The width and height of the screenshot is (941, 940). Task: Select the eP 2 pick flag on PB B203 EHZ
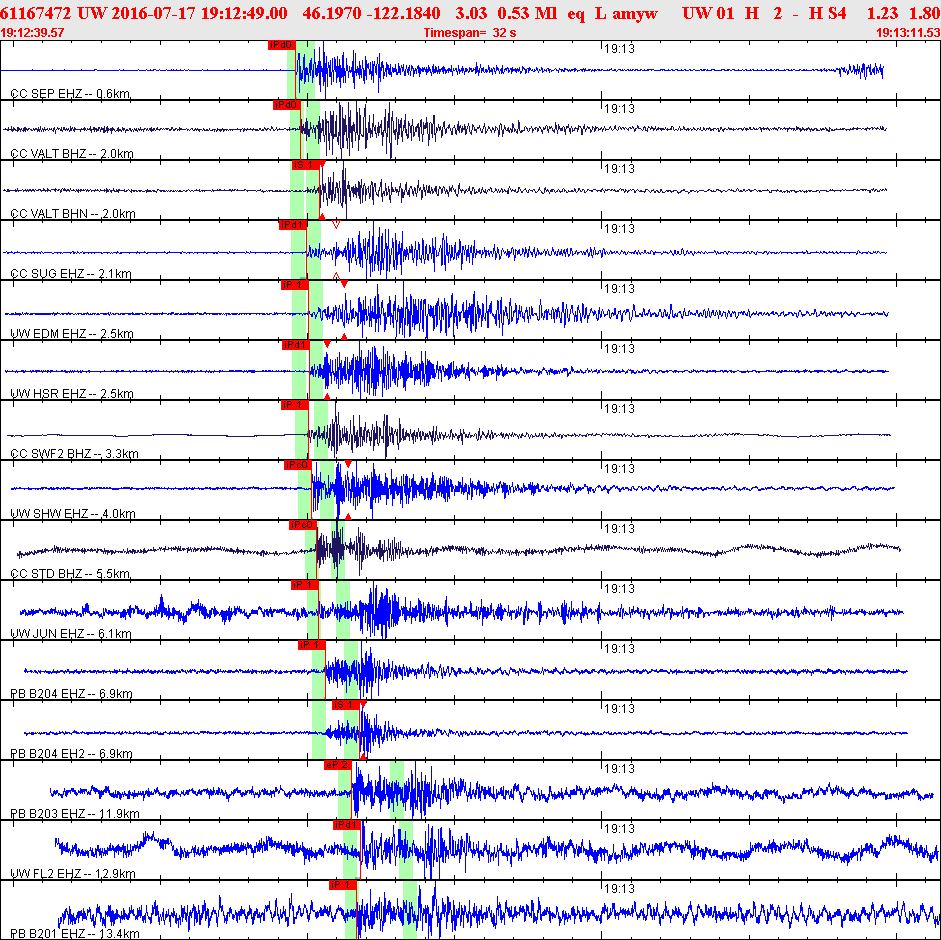pyautogui.click(x=338, y=765)
